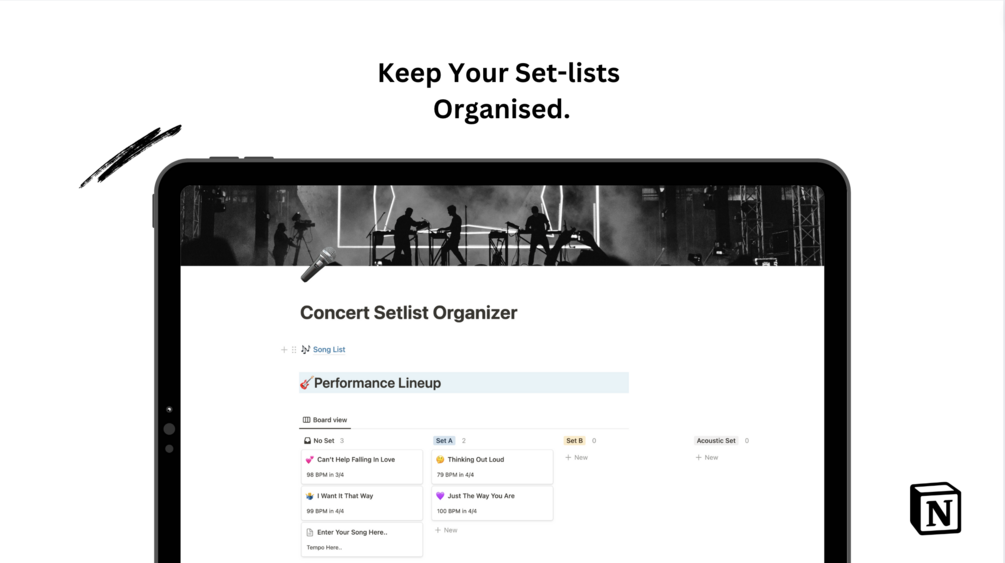
Task: Click the guitar icon in Performance Lineup heading
Action: click(306, 383)
